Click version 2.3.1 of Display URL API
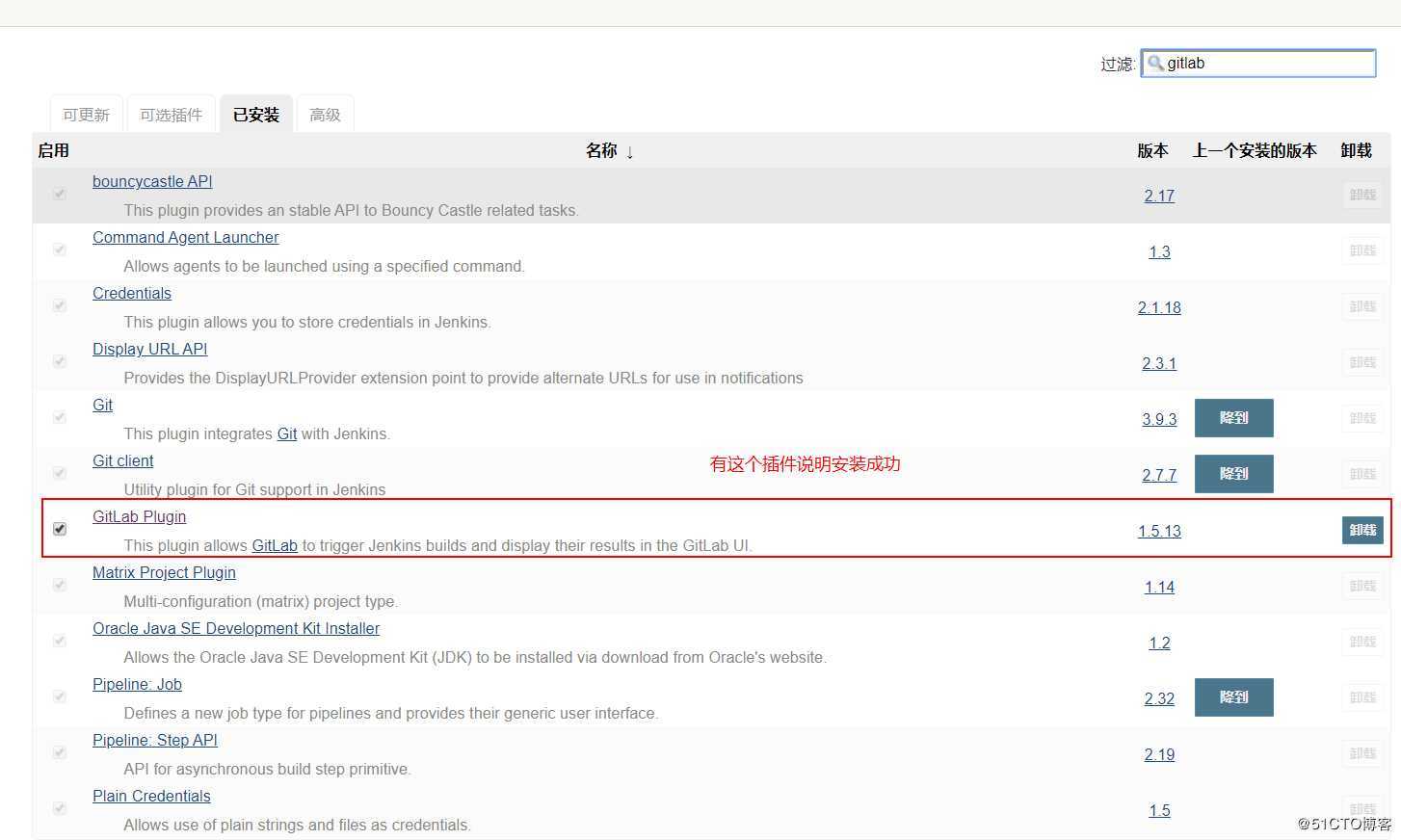Viewport: 1401px width, 840px height. [x=1159, y=363]
